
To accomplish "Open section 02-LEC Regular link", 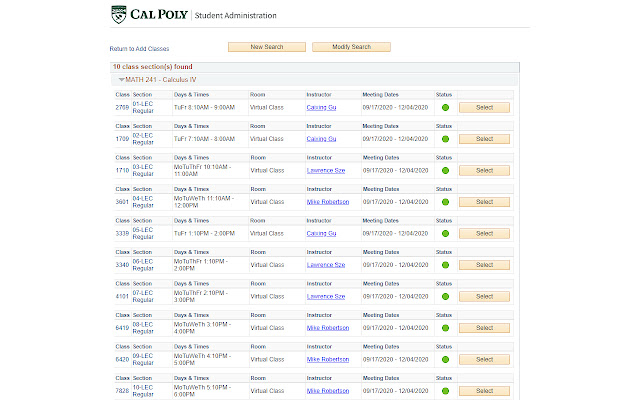I will coord(143,139).
